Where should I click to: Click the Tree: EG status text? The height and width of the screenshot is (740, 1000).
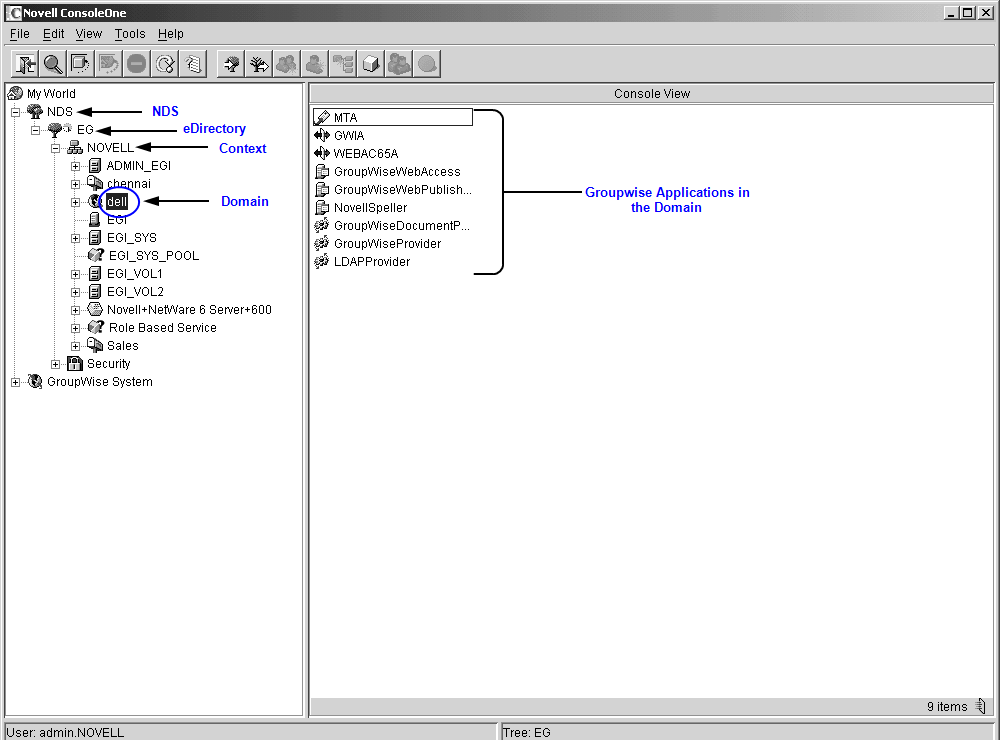(527, 732)
